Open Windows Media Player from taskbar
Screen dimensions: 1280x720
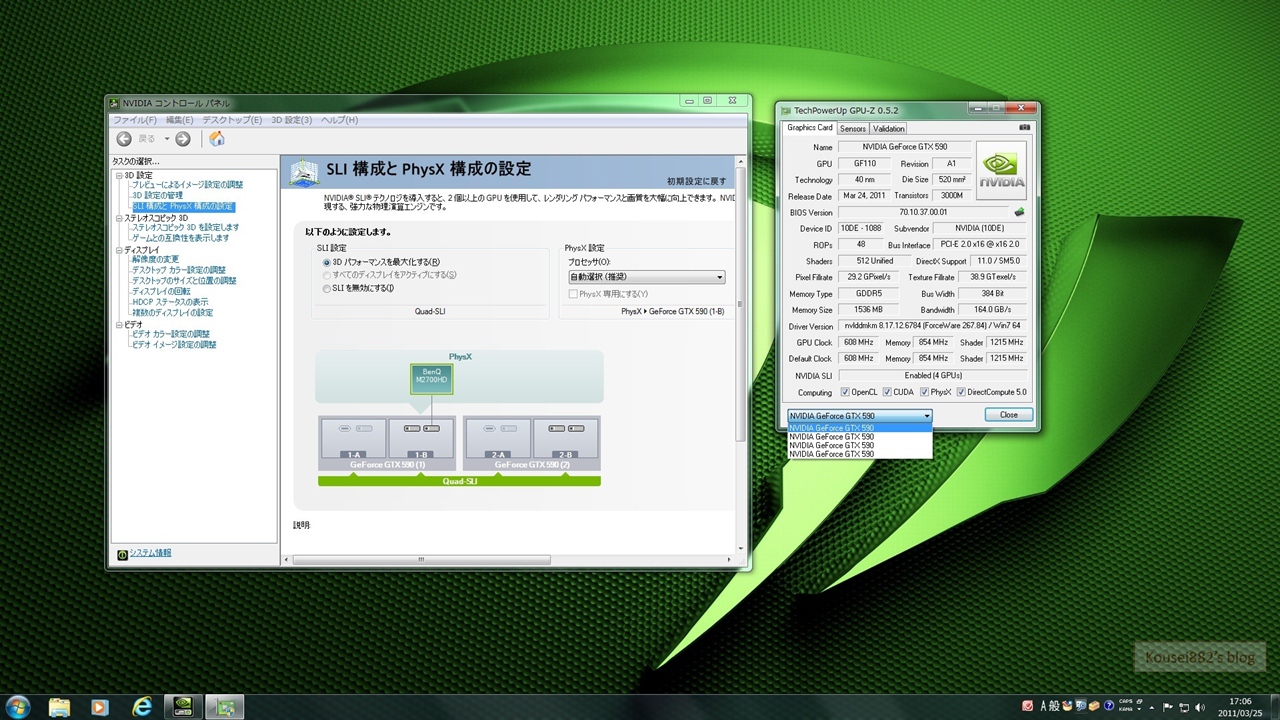[x=99, y=706]
